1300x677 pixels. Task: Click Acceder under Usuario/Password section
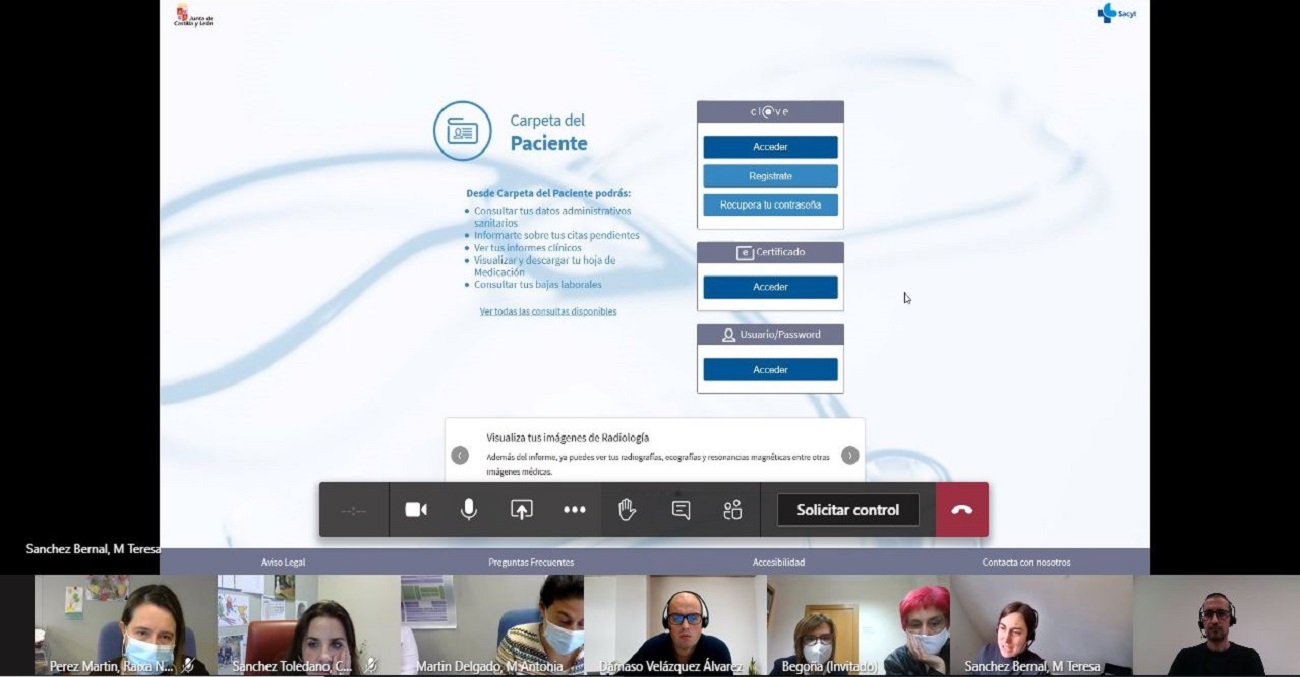pyautogui.click(x=770, y=370)
